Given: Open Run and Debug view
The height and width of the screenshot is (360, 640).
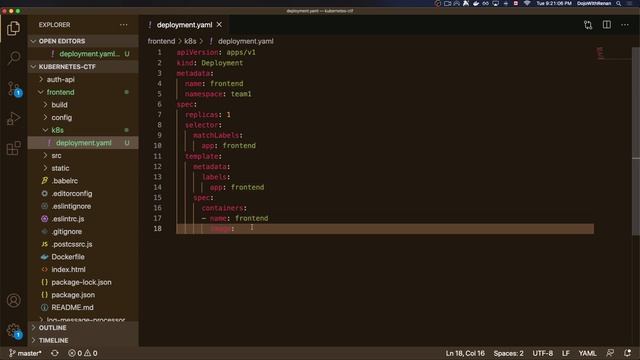Looking at the screenshot, I should (13, 118).
